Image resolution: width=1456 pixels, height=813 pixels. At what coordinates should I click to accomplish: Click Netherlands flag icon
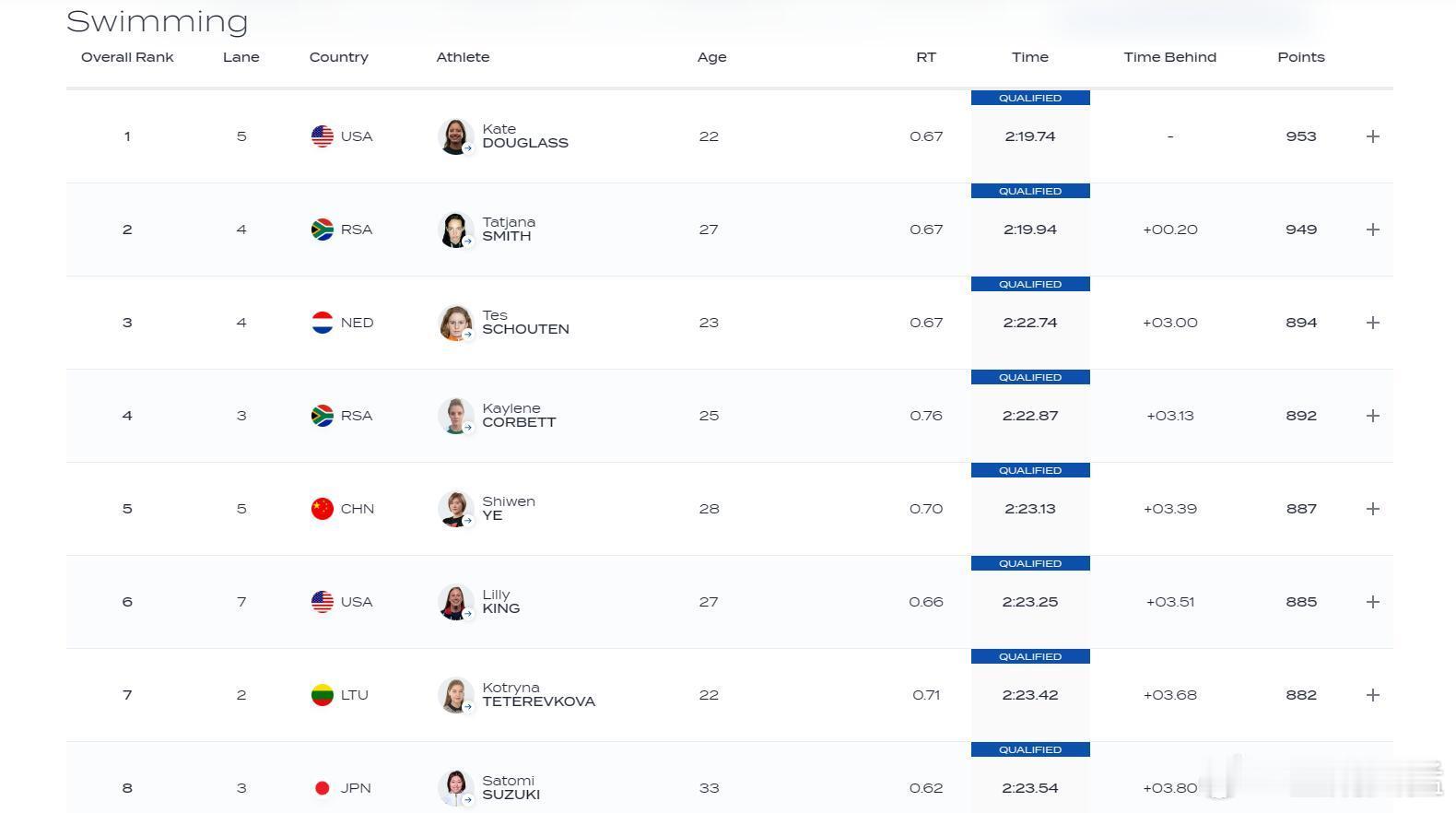pos(322,323)
